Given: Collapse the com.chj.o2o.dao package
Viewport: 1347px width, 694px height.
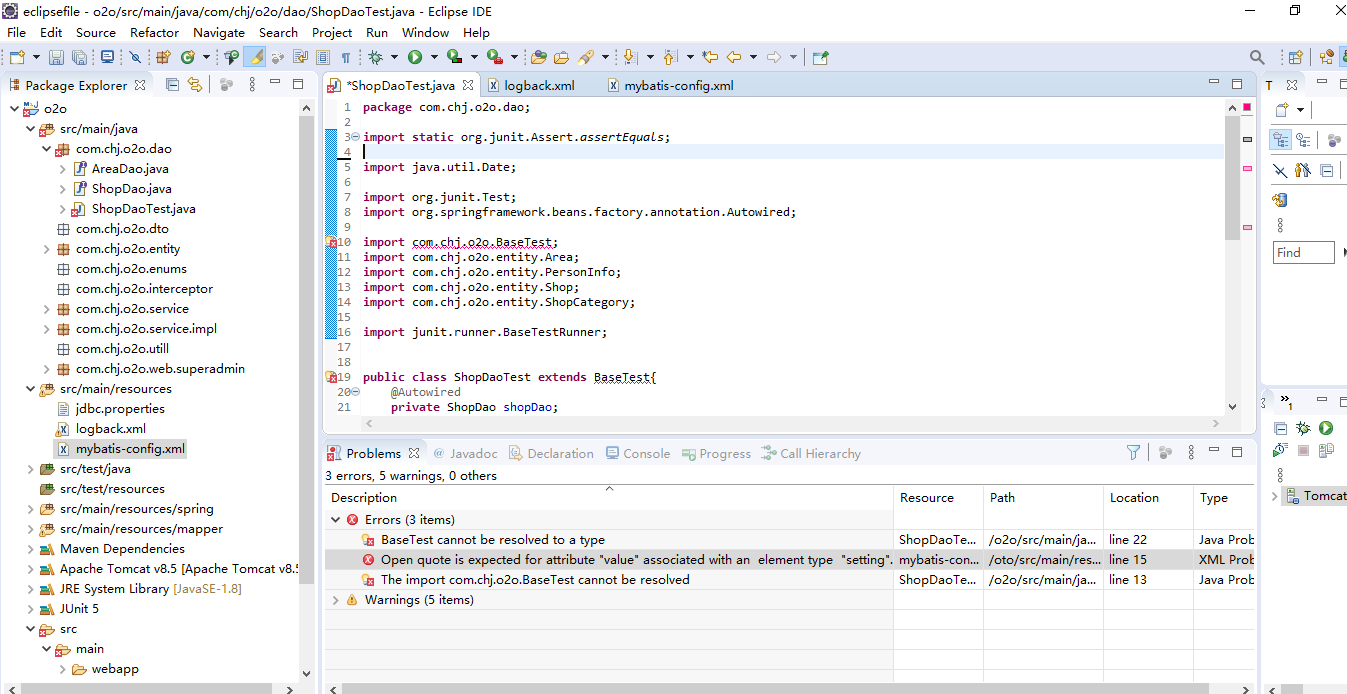Looking at the screenshot, I should (x=46, y=149).
